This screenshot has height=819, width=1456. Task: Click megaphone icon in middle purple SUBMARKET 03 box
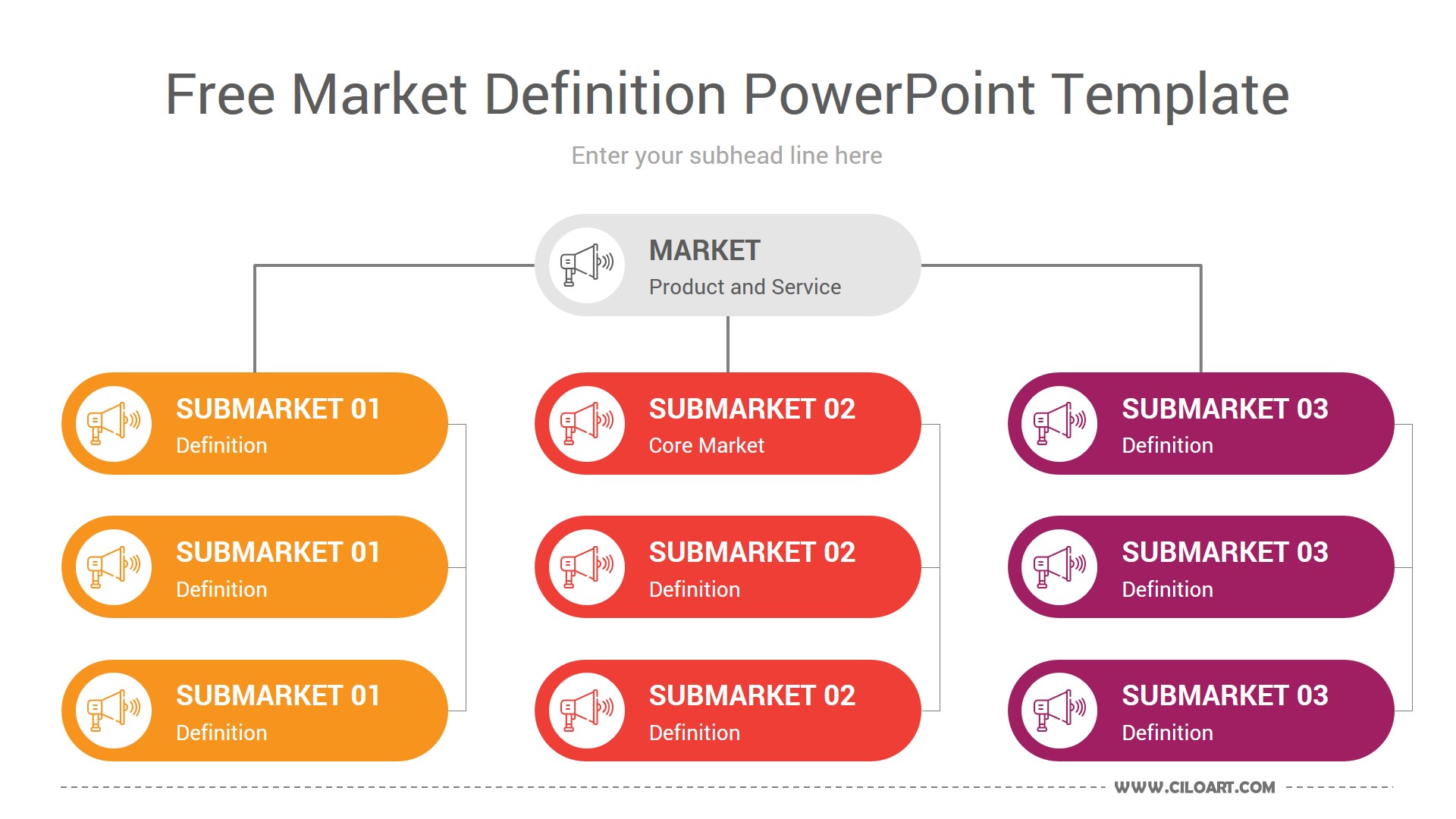(x=1060, y=567)
